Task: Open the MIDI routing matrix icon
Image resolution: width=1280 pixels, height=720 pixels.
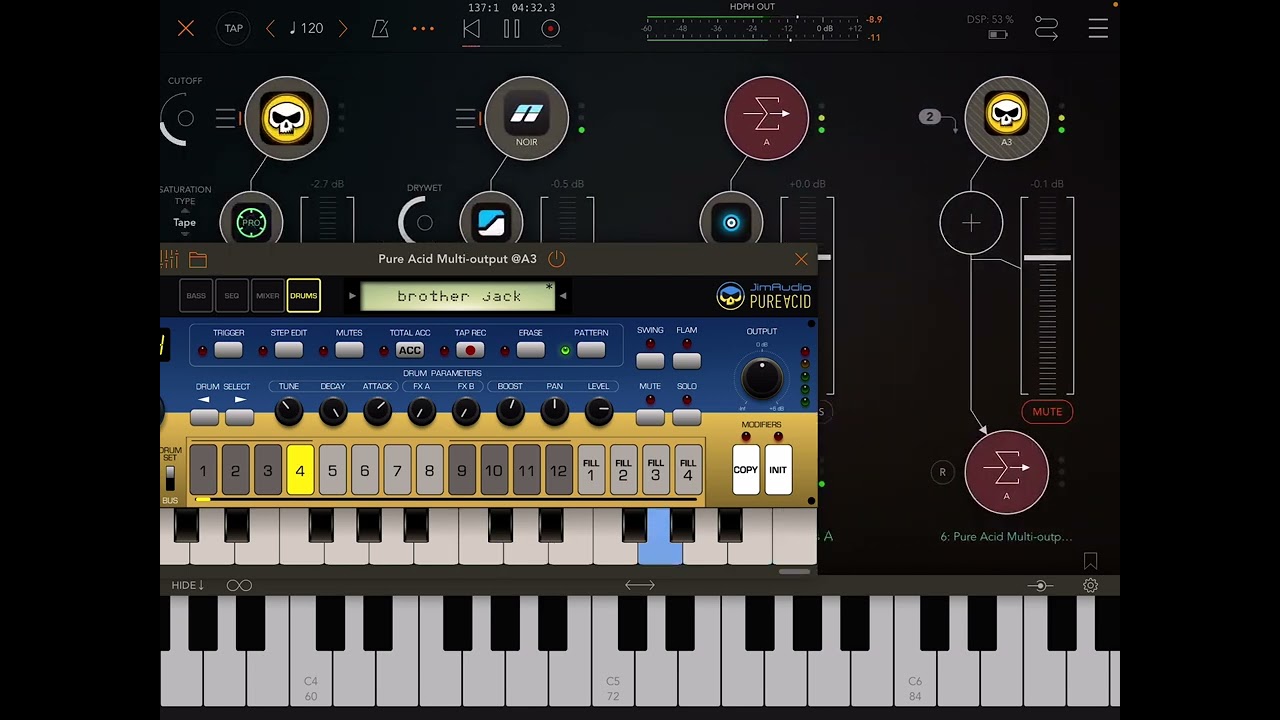Action: coord(1046,29)
